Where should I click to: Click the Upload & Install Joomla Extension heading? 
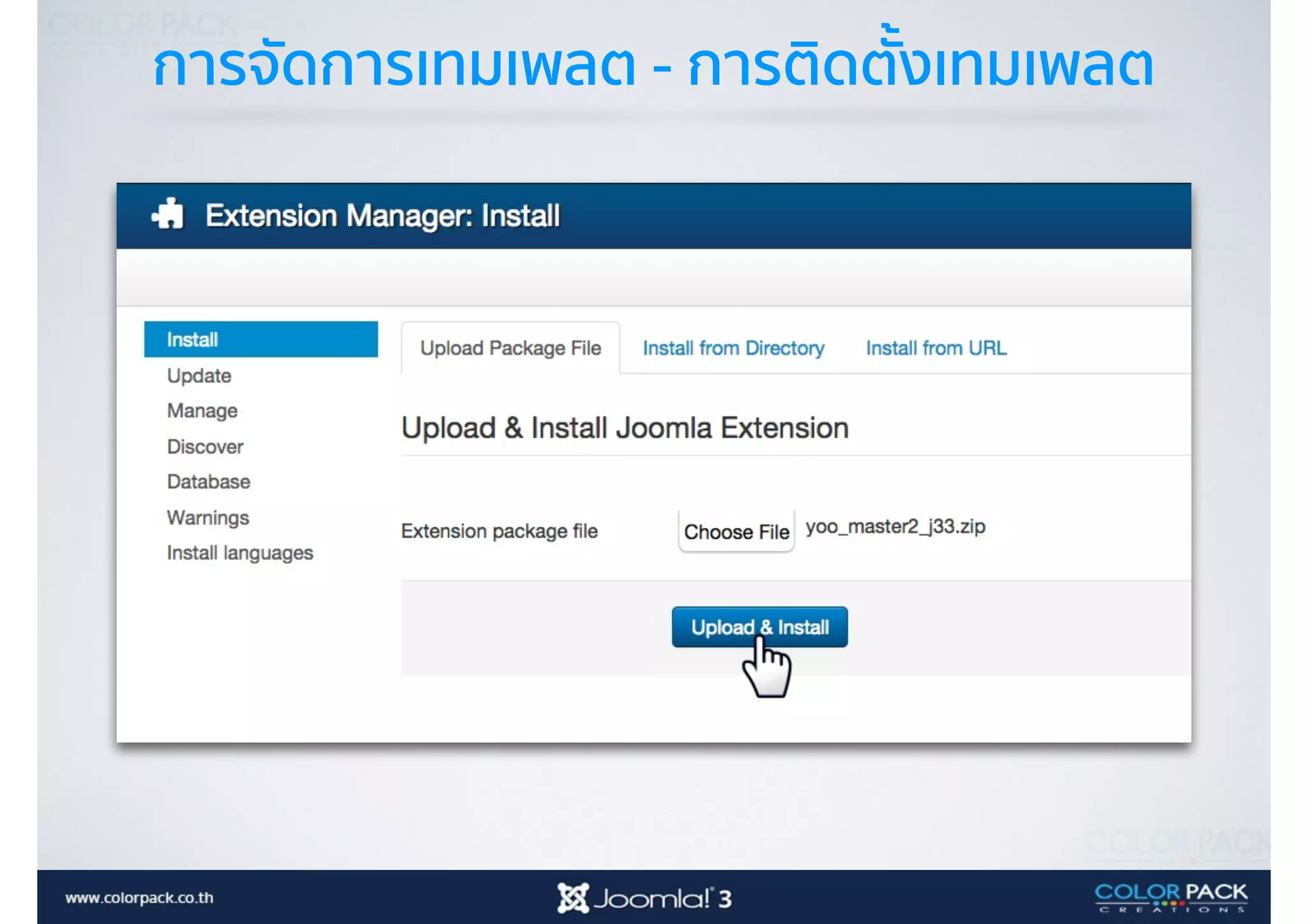click(x=625, y=428)
